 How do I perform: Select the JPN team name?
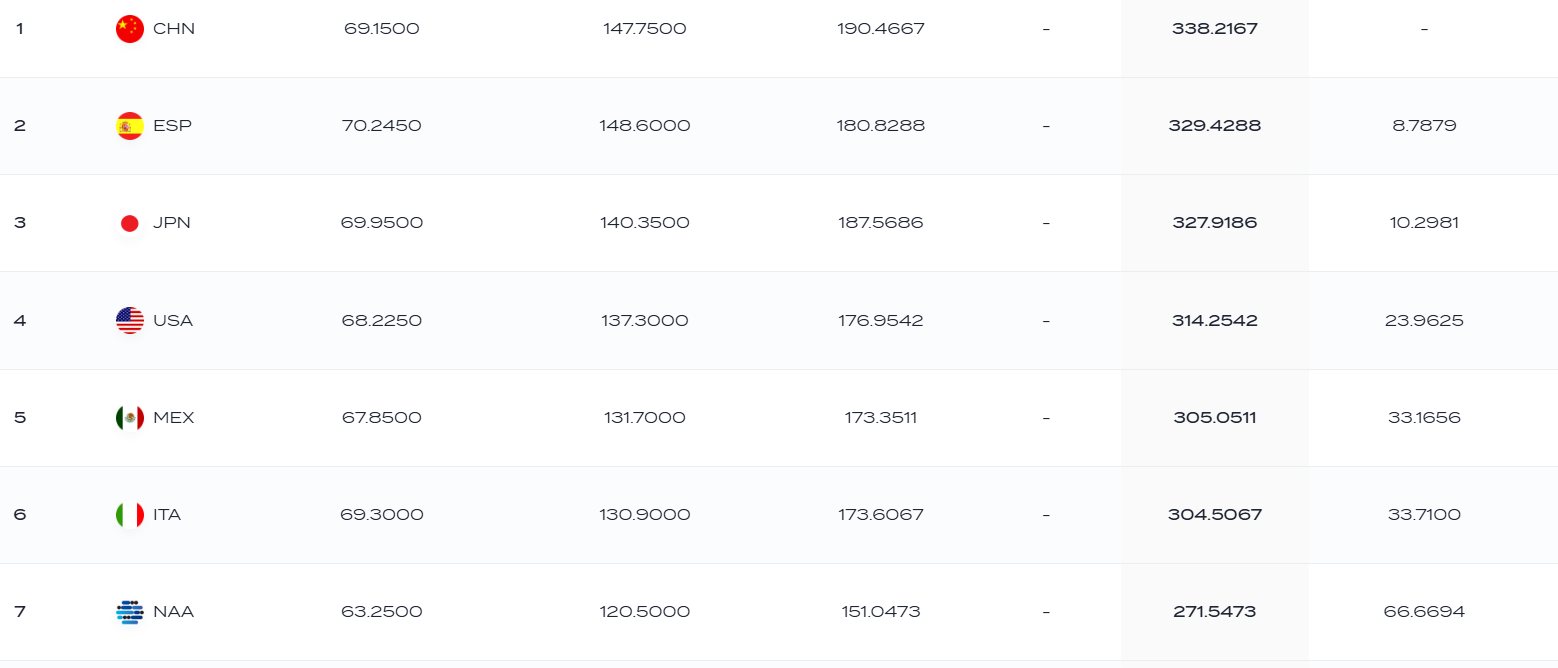coord(172,223)
